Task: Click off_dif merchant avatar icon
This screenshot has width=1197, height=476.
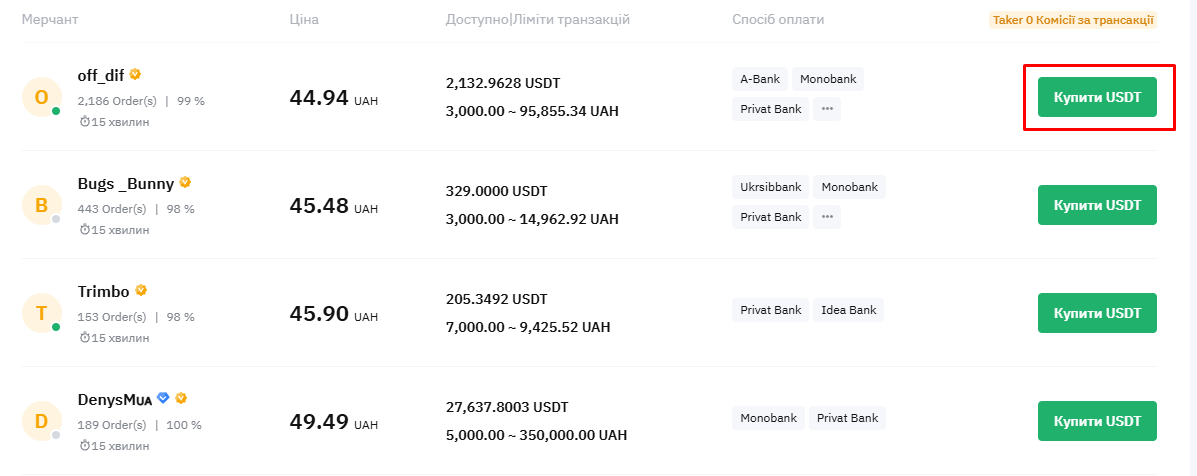Action: [x=41, y=97]
